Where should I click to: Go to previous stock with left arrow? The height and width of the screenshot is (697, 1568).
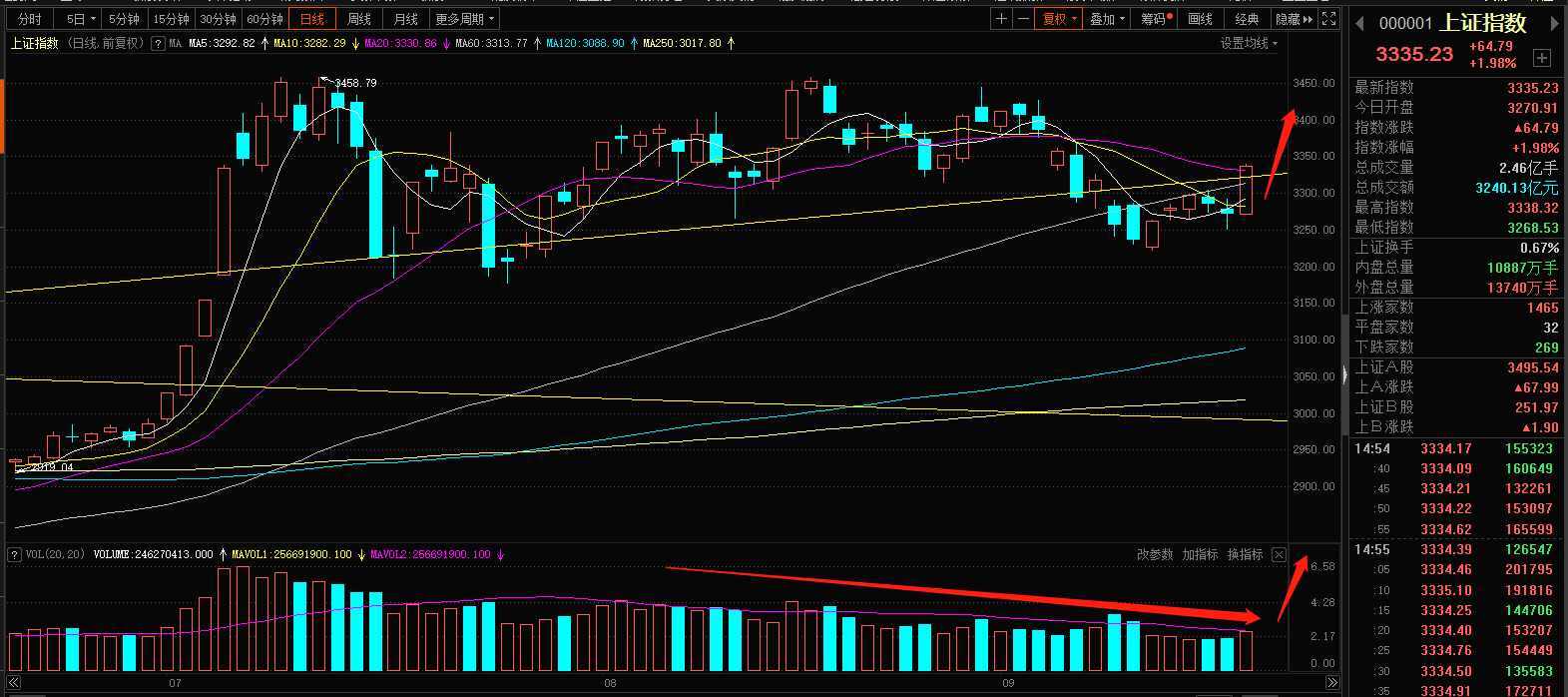pyautogui.click(x=1361, y=23)
